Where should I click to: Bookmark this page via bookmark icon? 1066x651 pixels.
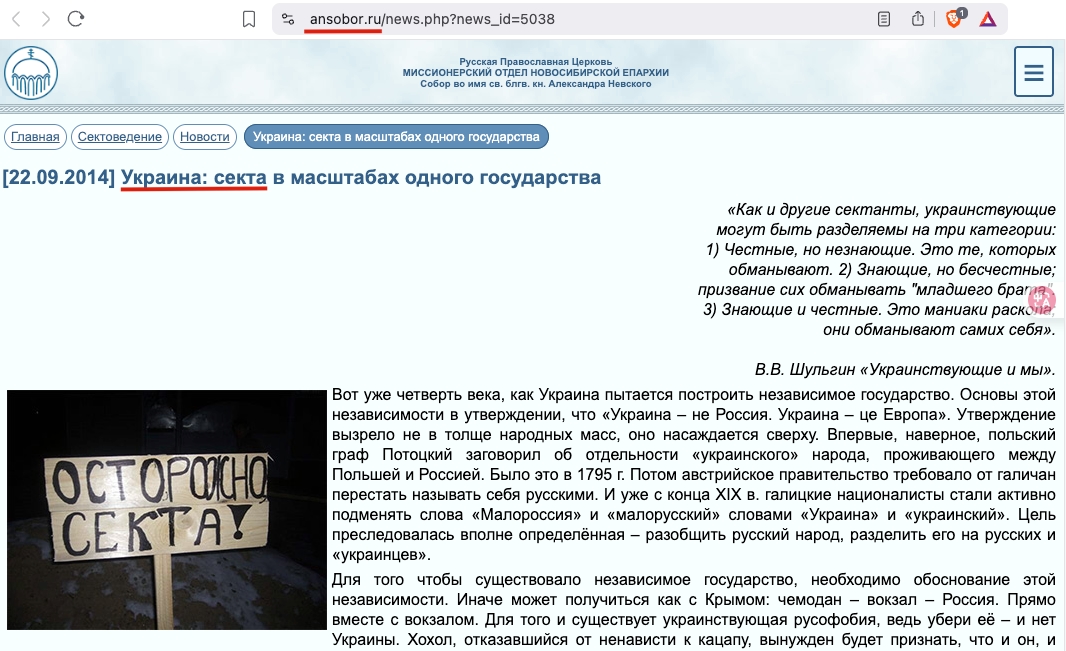click(x=249, y=19)
